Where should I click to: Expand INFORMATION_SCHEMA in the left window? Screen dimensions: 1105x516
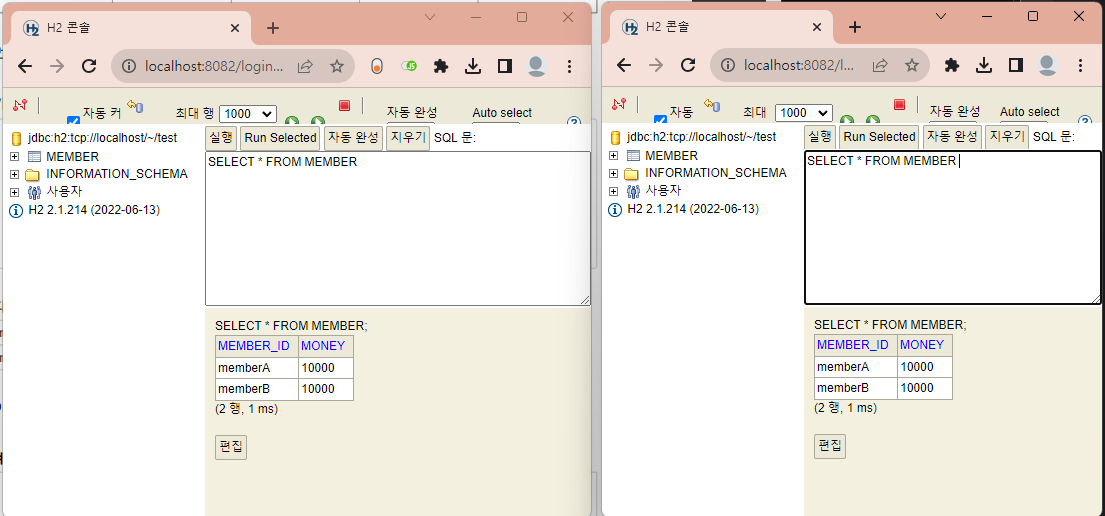[15, 174]
